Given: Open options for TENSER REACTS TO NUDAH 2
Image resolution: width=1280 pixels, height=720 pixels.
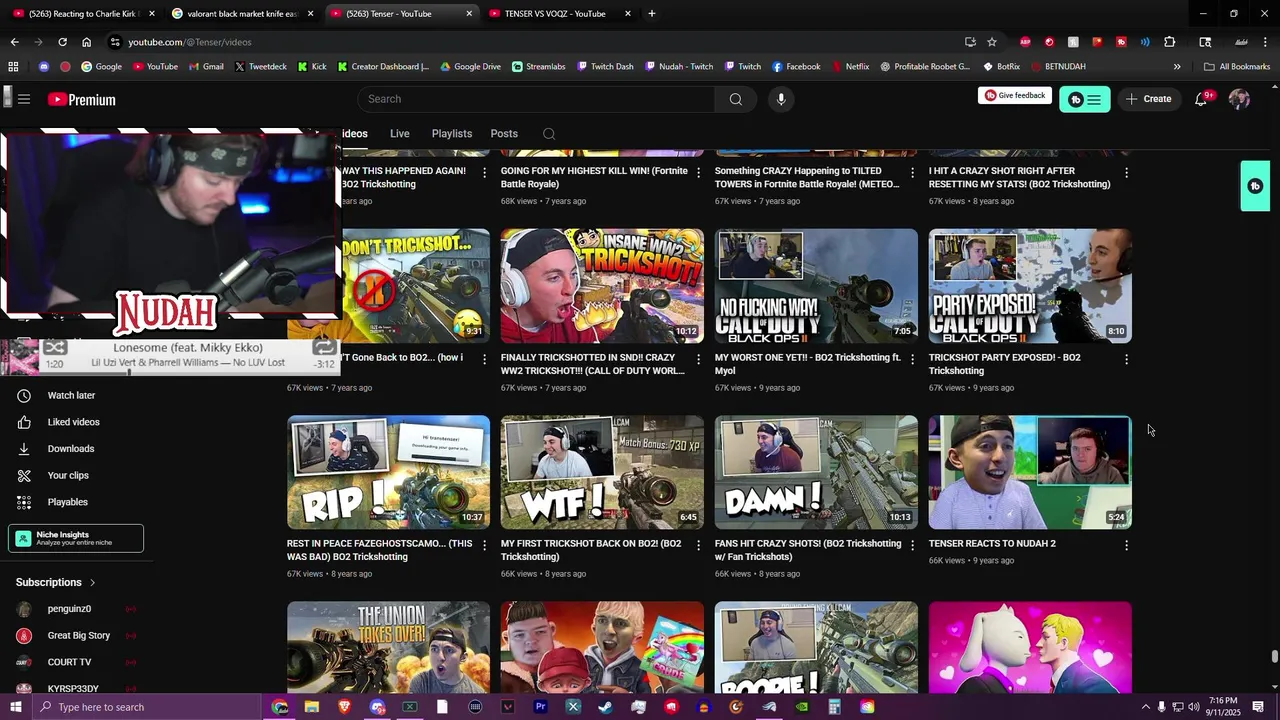Looking at the screenshot, I should coord(1126,545).
